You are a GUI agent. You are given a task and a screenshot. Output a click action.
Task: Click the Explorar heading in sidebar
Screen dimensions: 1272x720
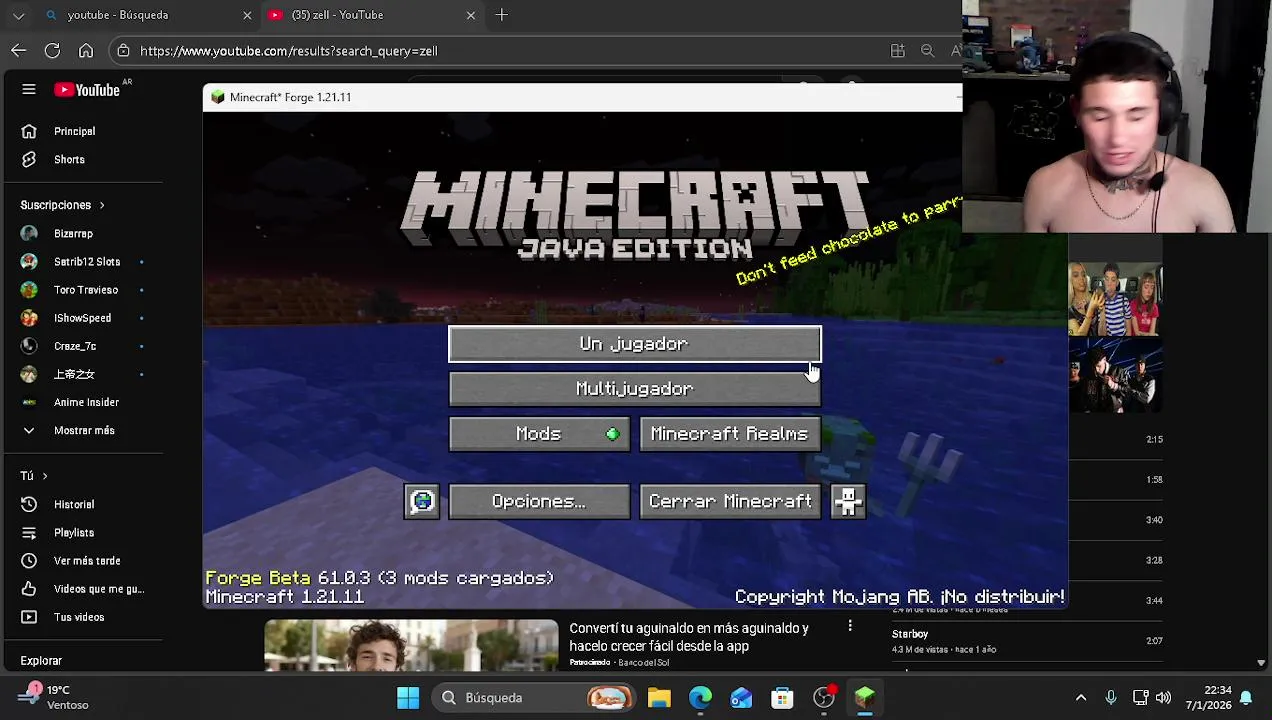pos(41,661)
